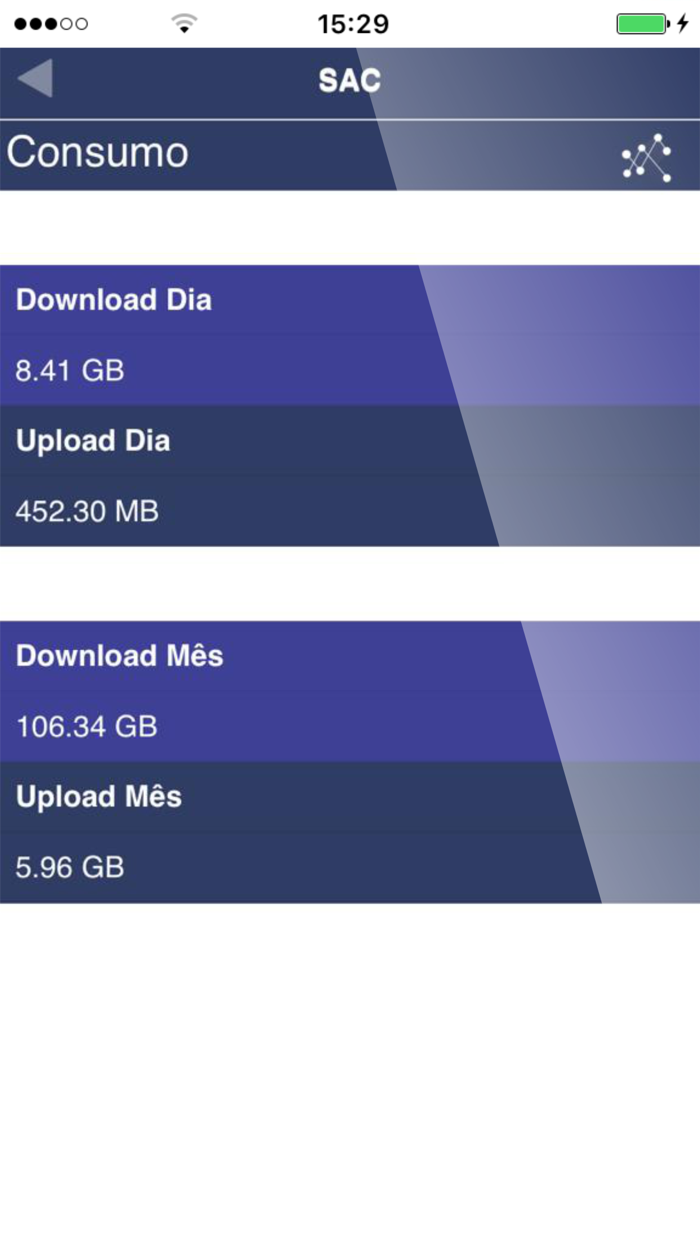Tap the Wi-Fi status icon

[184, 23]
